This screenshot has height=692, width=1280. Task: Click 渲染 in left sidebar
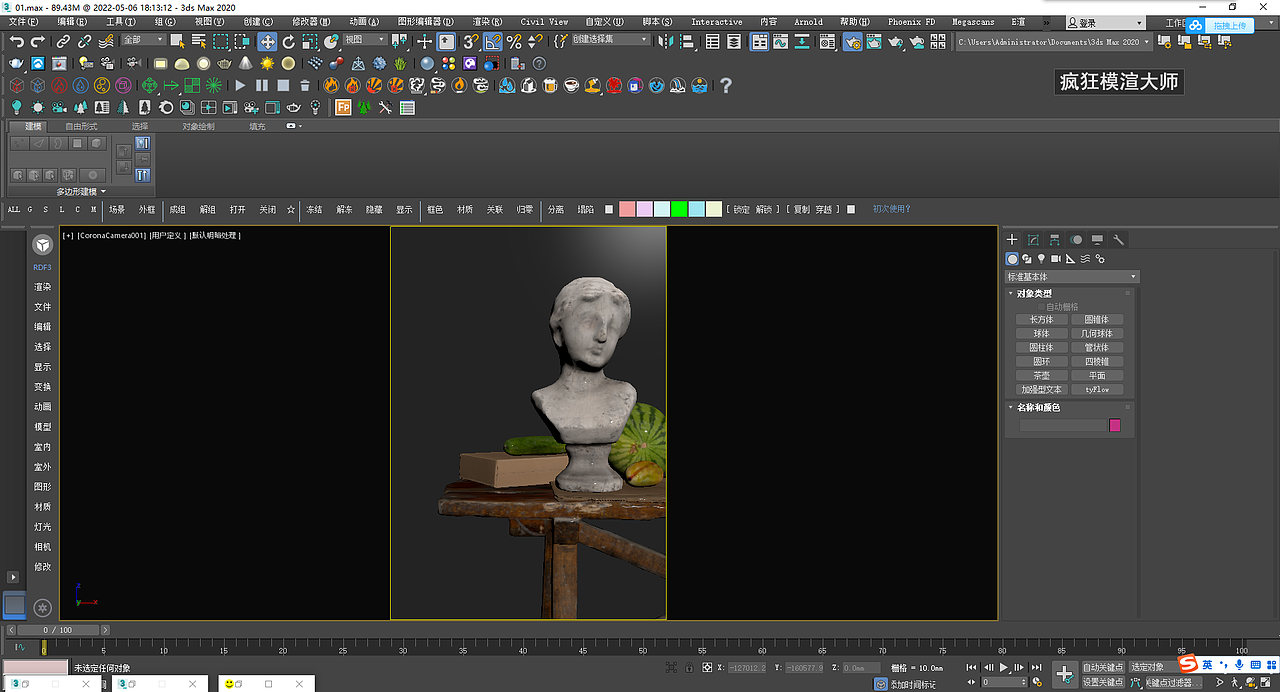42,287
